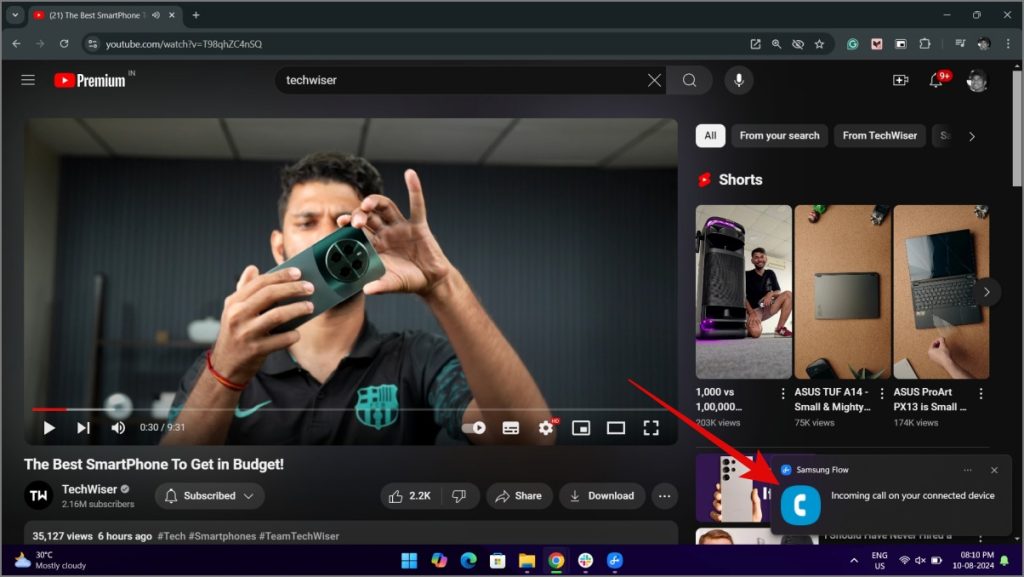The image size is (1024, 577).
Task: Download this video
Action: point(601,495)
